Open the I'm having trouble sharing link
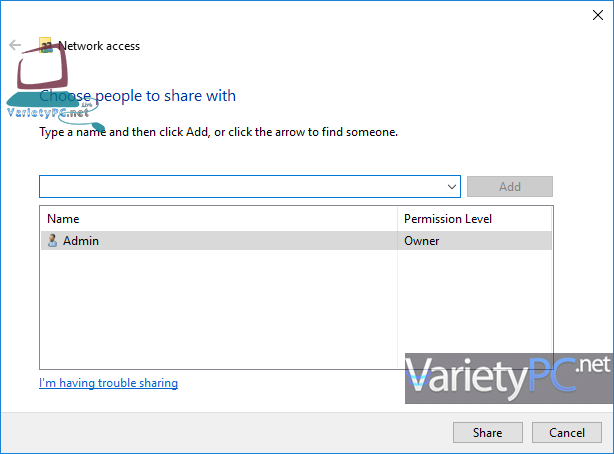 pyautogui.click(x=108, y=383)
